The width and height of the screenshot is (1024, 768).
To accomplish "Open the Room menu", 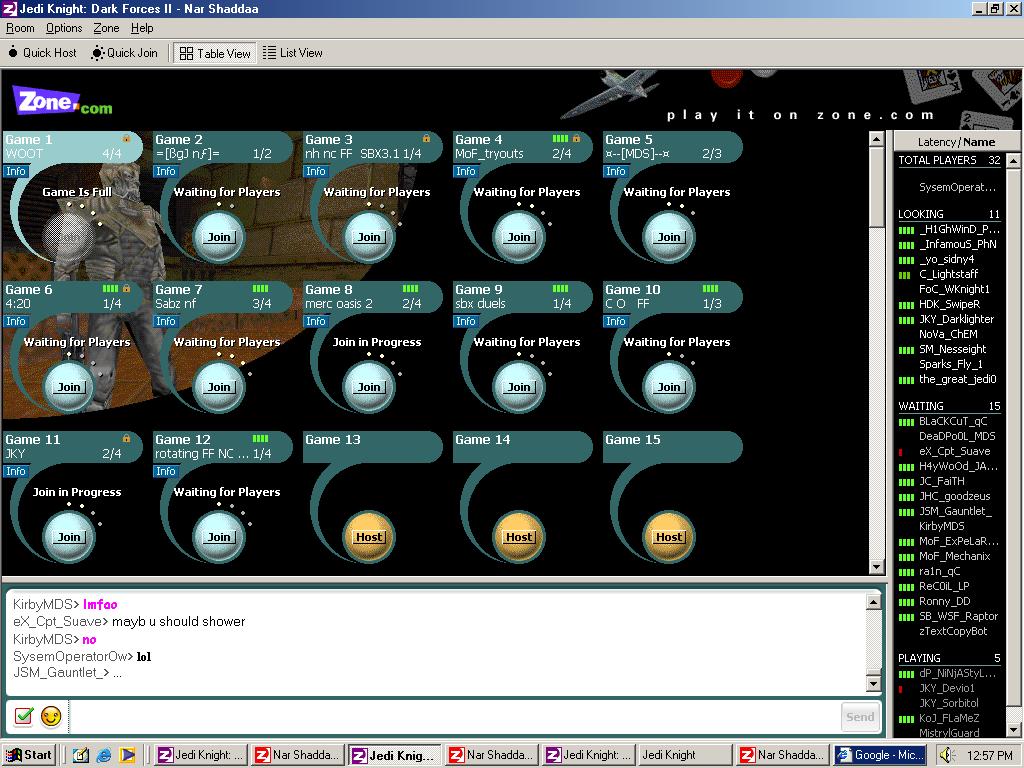I will tap(20, 28).
